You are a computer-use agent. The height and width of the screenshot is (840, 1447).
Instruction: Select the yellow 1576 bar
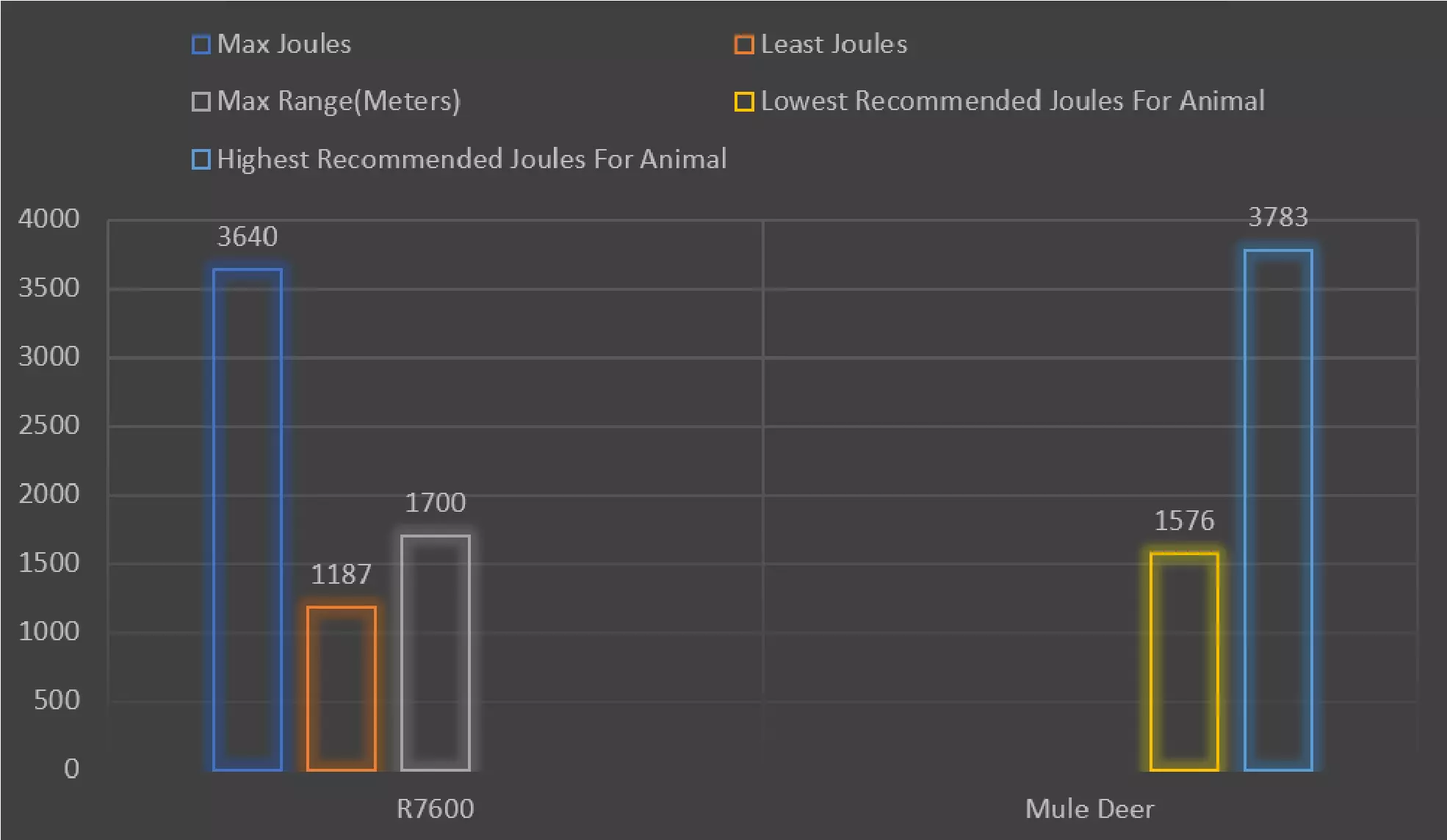[1184, 662]
